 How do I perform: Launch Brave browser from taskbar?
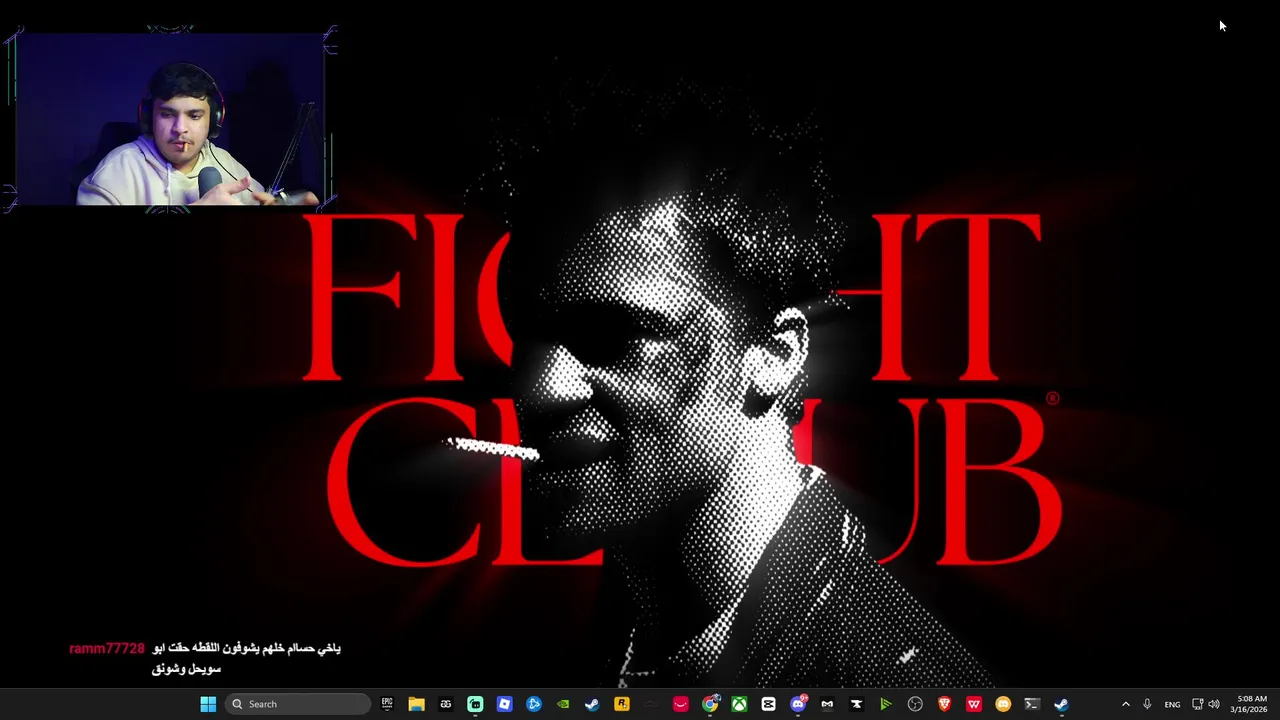tap(944, 704)
